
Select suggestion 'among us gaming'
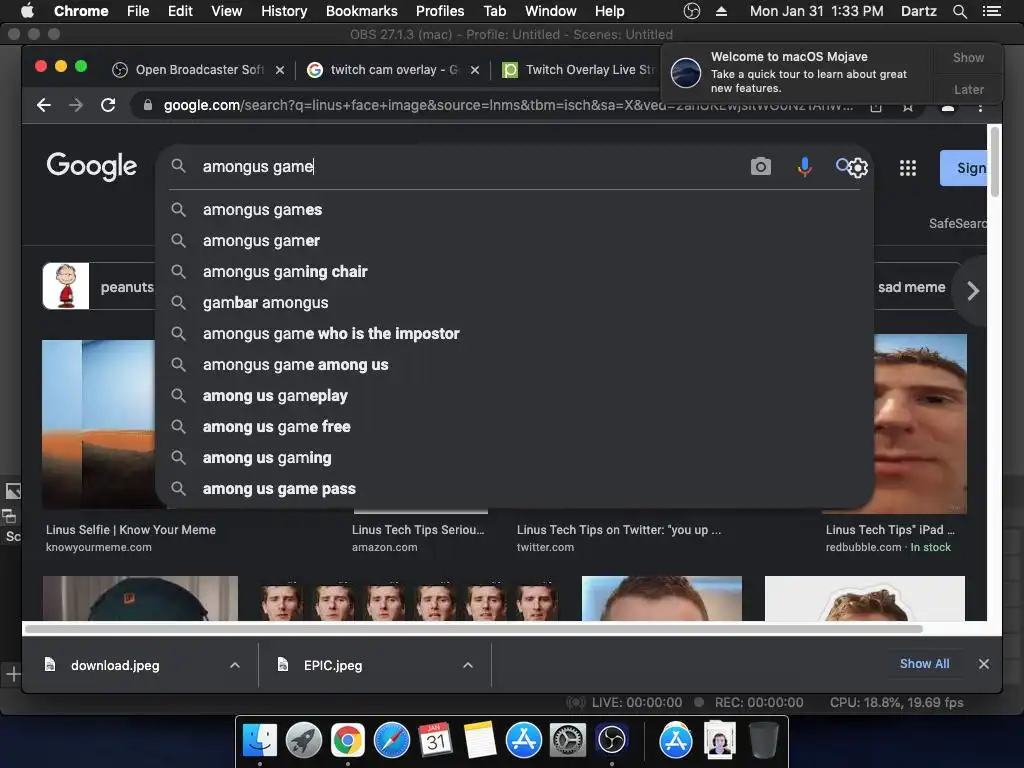515,458
